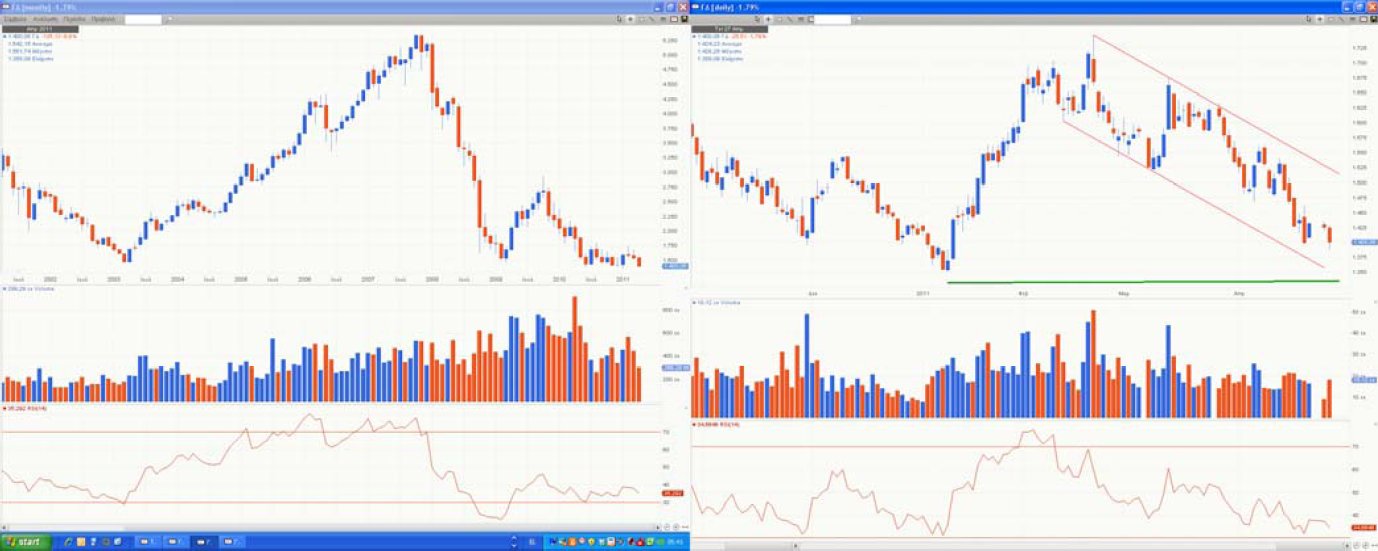This screenshot has width=1378, height=551.
Task: Expand dropdown arrow beside monthly chart symbol field
Action: click(169, 19)
